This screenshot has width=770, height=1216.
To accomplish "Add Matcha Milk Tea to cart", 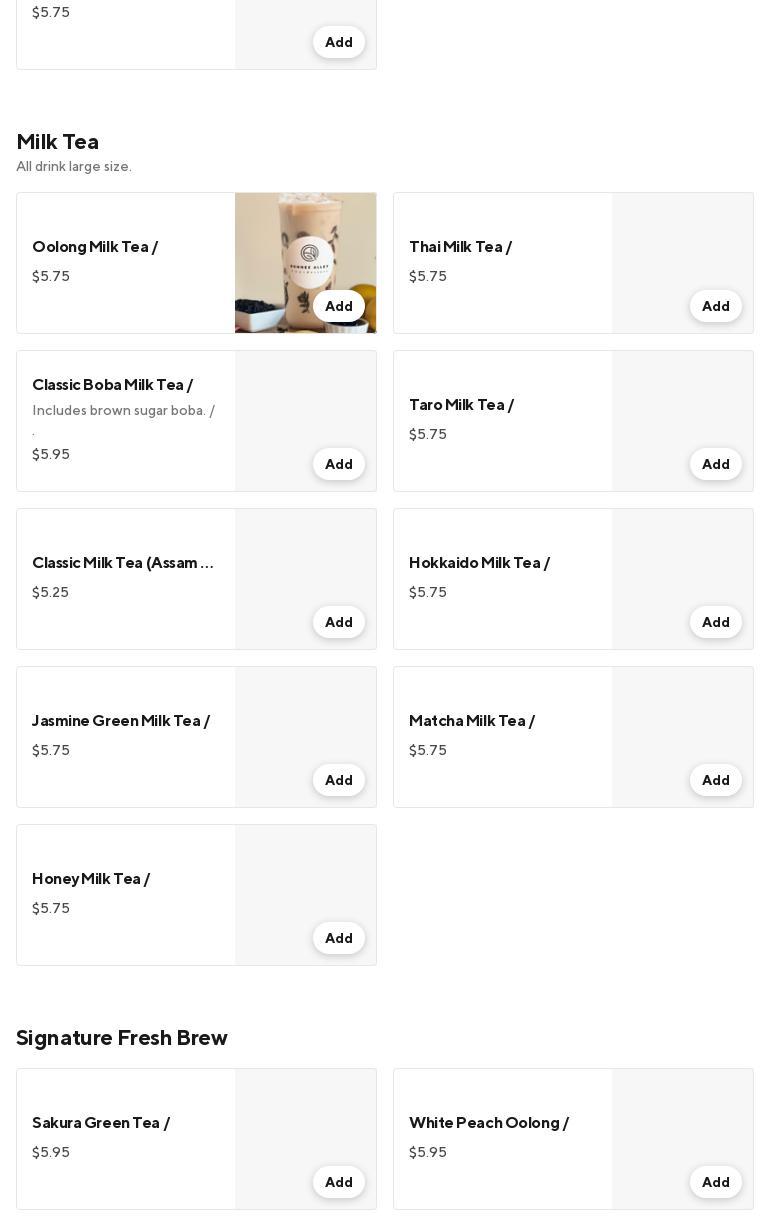I will tap(715, 780).
